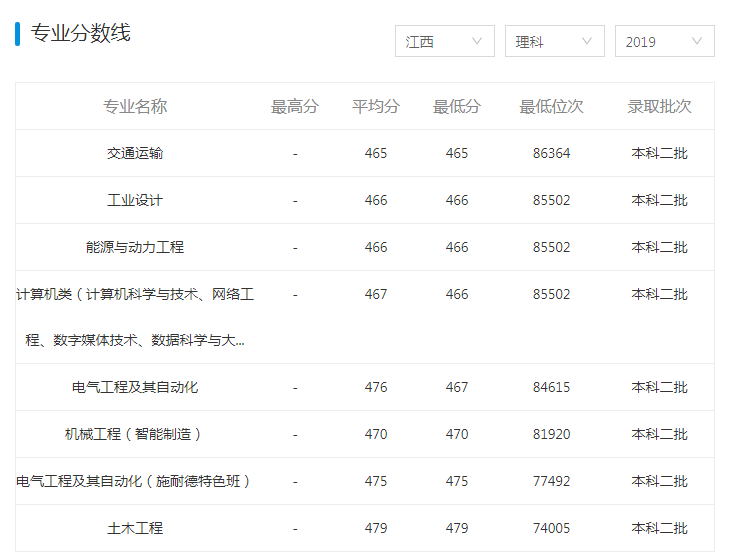Image resolution: width=753 pixels, height=554 pixels.
Task: Click the 录取批次 column header
Action: click(x=659, y=106)
